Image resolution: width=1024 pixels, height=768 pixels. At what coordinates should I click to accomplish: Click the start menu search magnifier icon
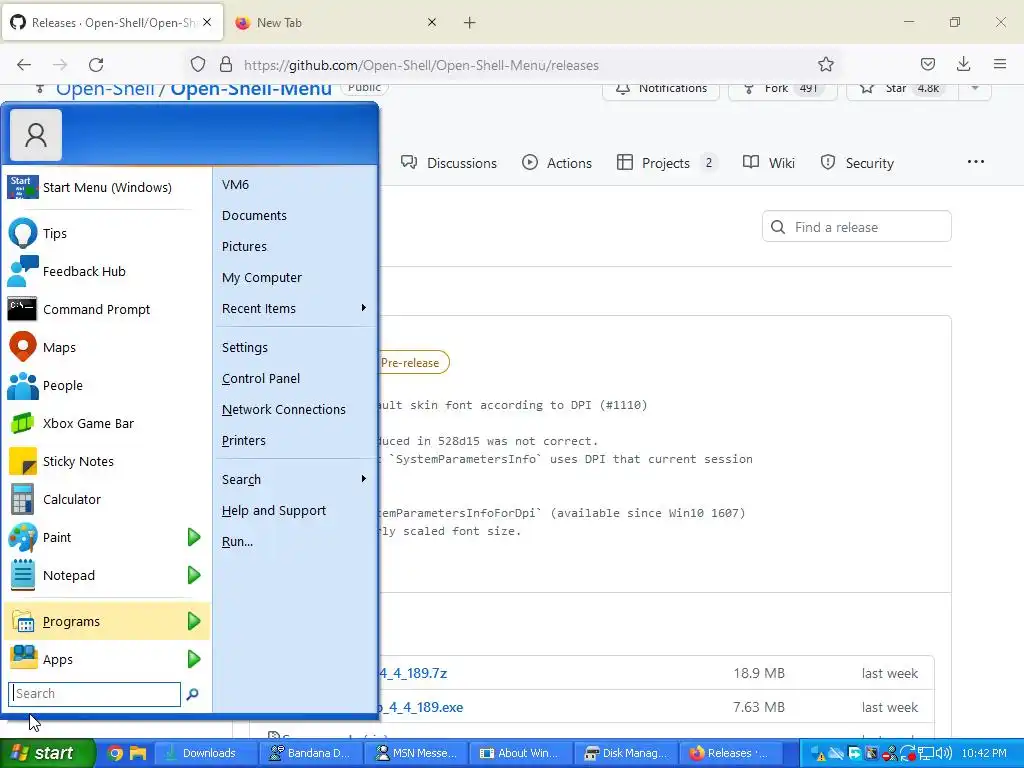point(192,694)
